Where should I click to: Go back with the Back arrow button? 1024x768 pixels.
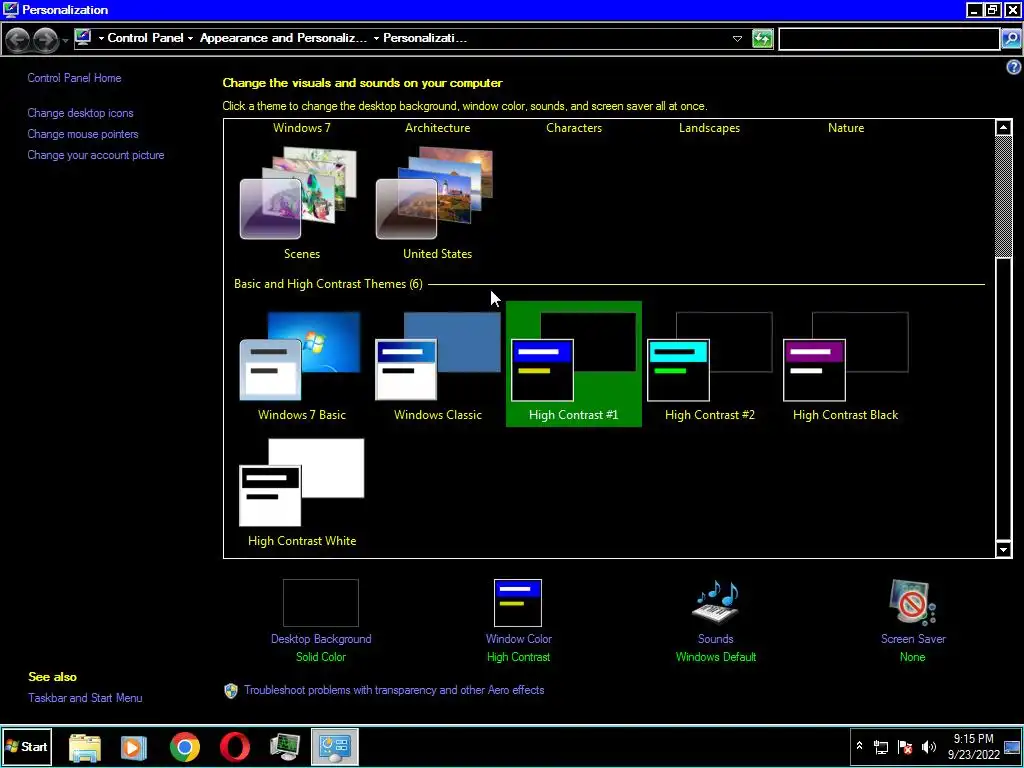(18, 40)
